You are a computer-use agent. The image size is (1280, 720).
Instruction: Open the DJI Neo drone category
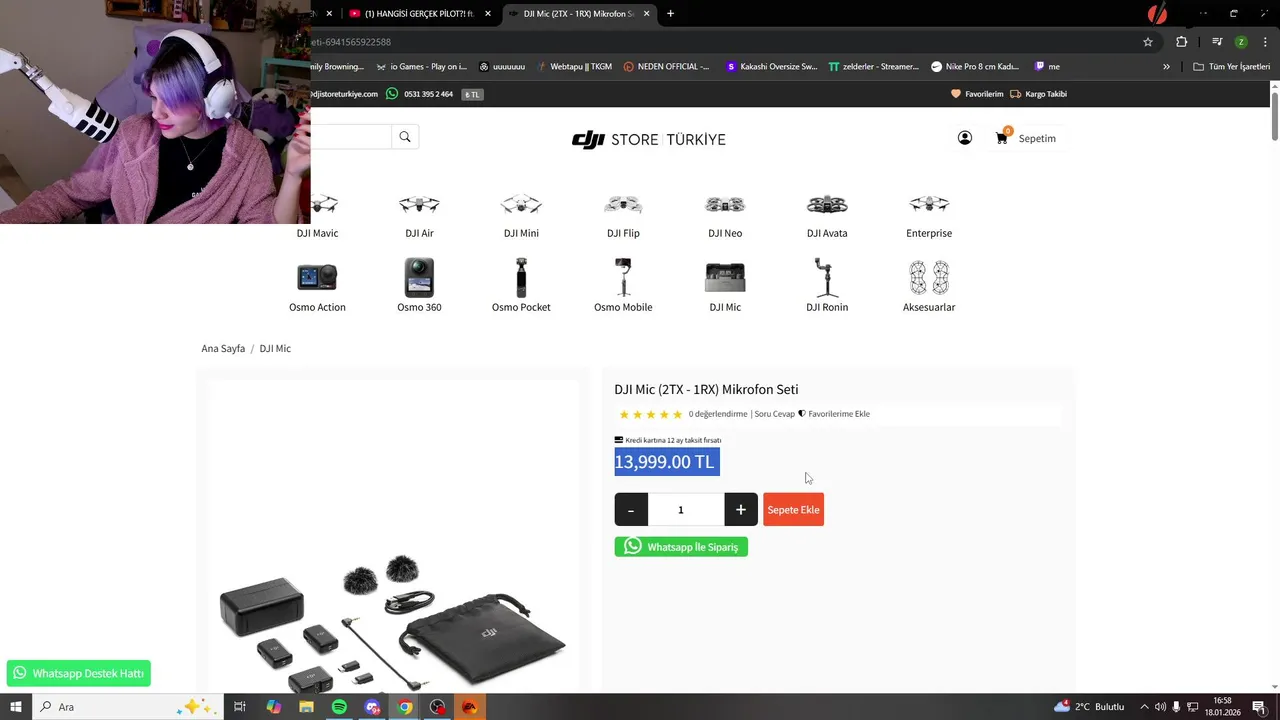coord(725,216)
